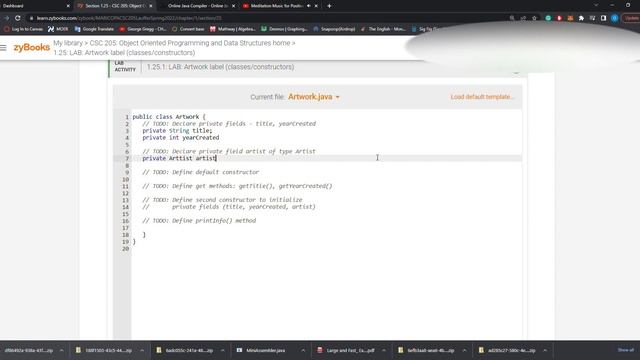Open the bookmark to the right of Desmos Graphing
The height and width of the screenshot is (360, 640).
click(334, 29)
